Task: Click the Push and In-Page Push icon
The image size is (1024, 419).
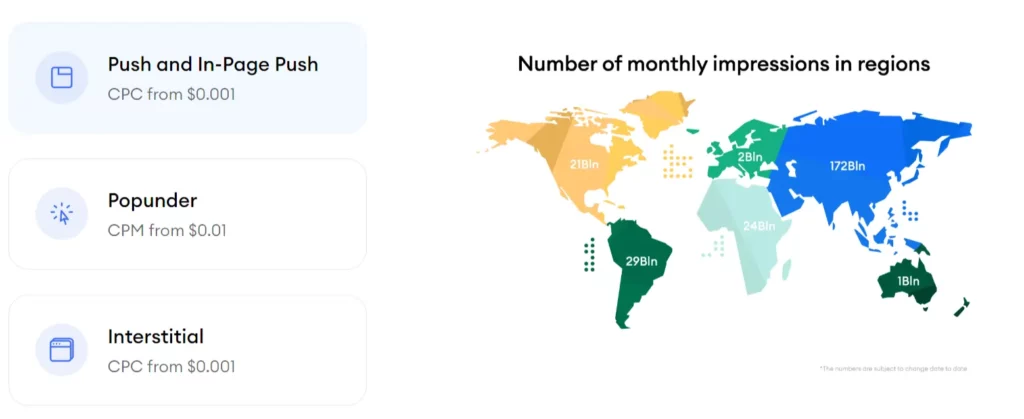Action: [61, 77]
